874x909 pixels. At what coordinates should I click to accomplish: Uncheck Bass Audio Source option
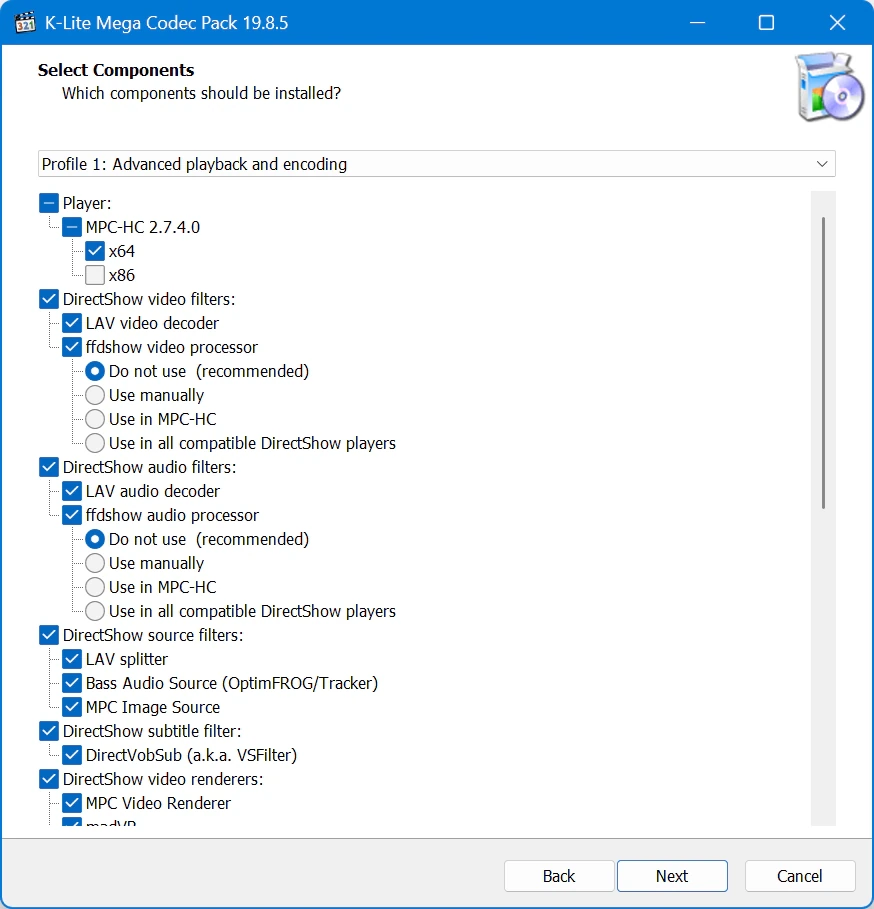click(72, 683)
